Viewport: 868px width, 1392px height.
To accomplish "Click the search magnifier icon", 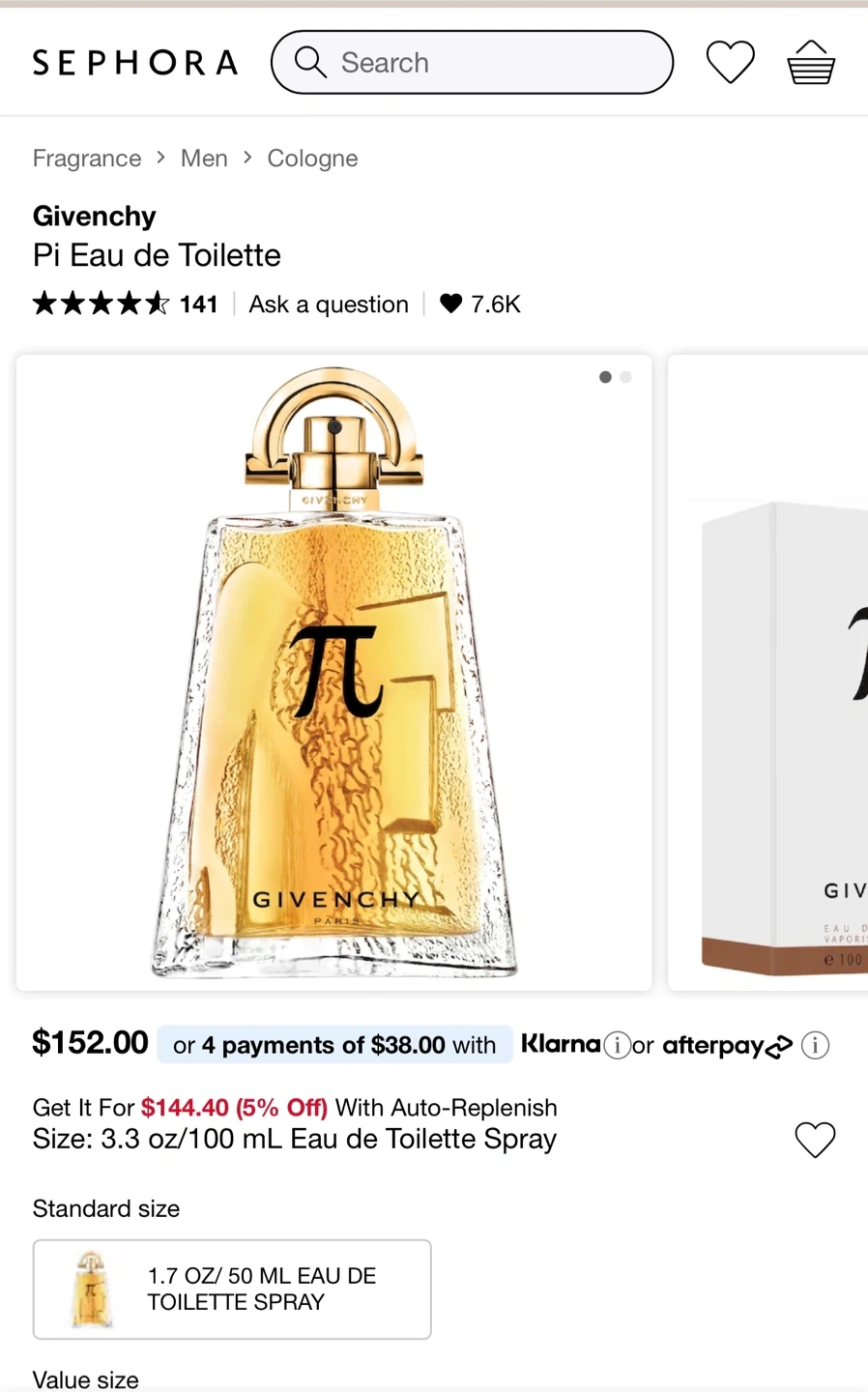I will pyautogui.click(x=309, y=62).
